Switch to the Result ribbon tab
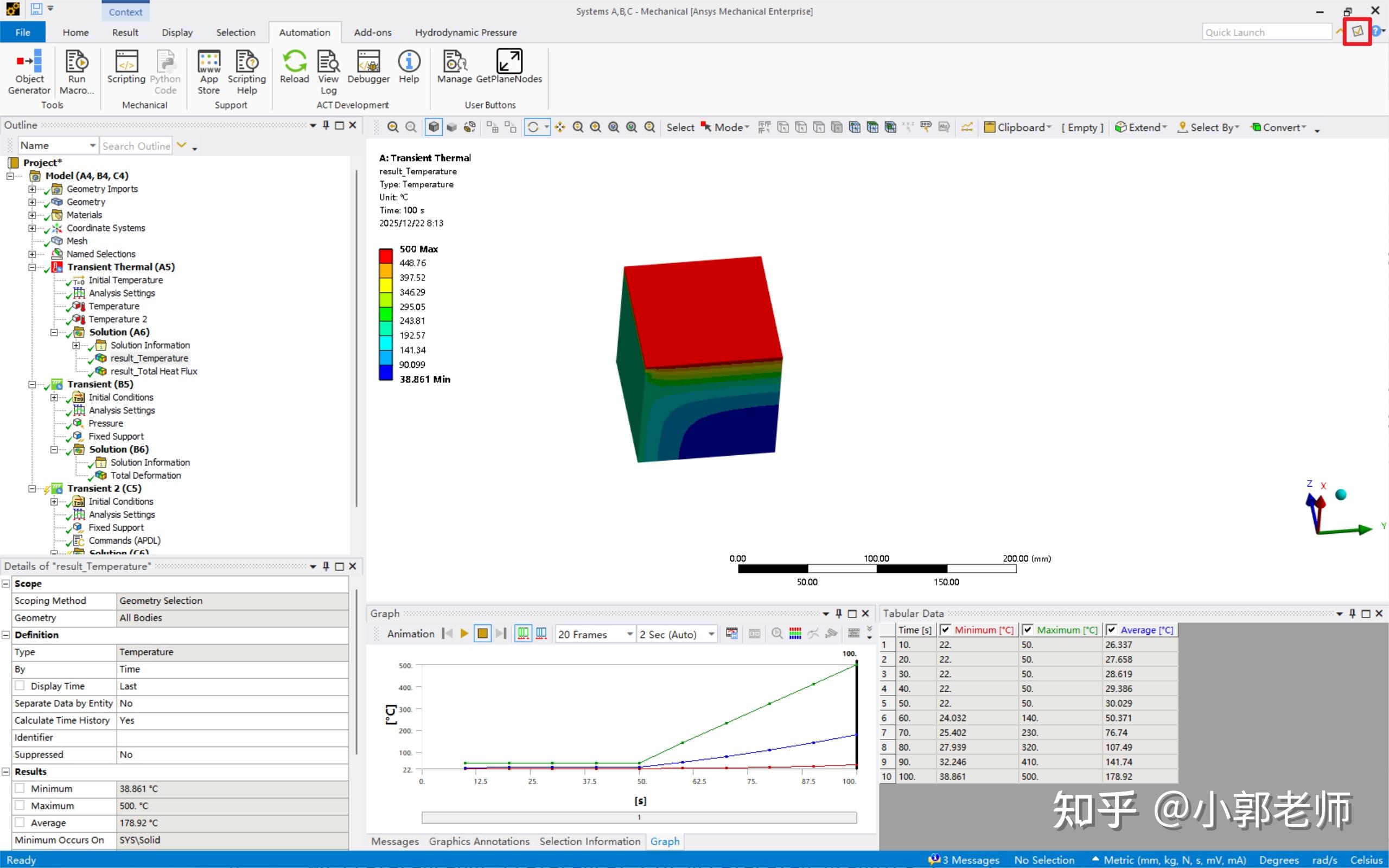 coord(125,32)
